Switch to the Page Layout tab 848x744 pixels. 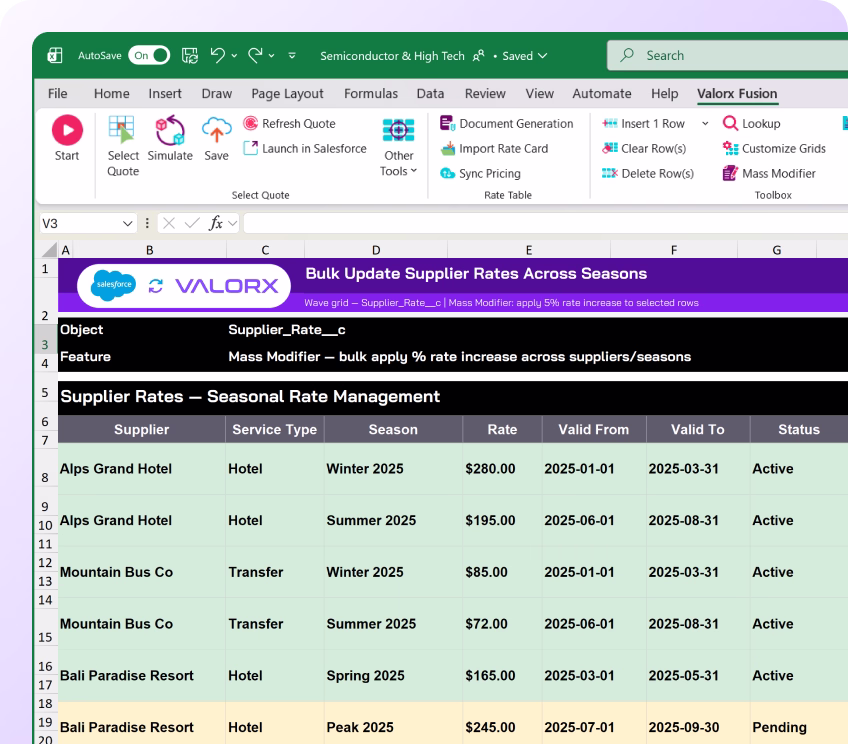[287, 94]
